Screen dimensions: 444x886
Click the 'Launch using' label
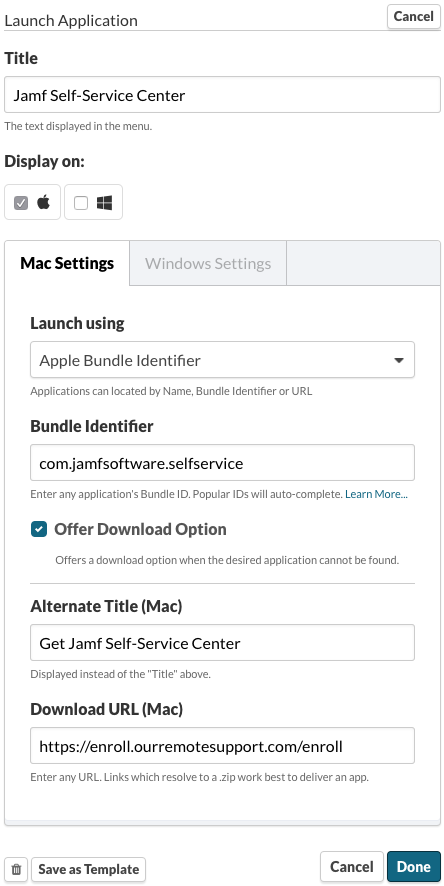pyautogui.click(x=77, y=323)
